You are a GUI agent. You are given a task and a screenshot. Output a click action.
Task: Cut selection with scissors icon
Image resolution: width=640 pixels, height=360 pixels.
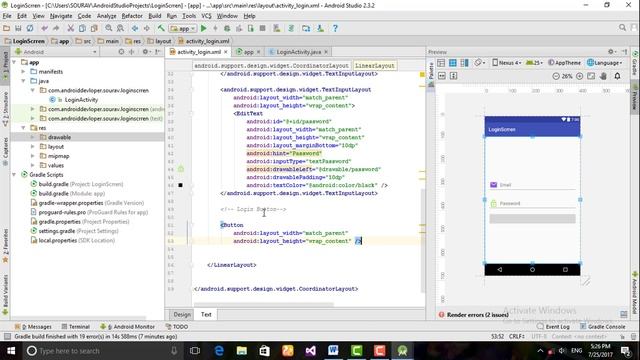point(71,28)
